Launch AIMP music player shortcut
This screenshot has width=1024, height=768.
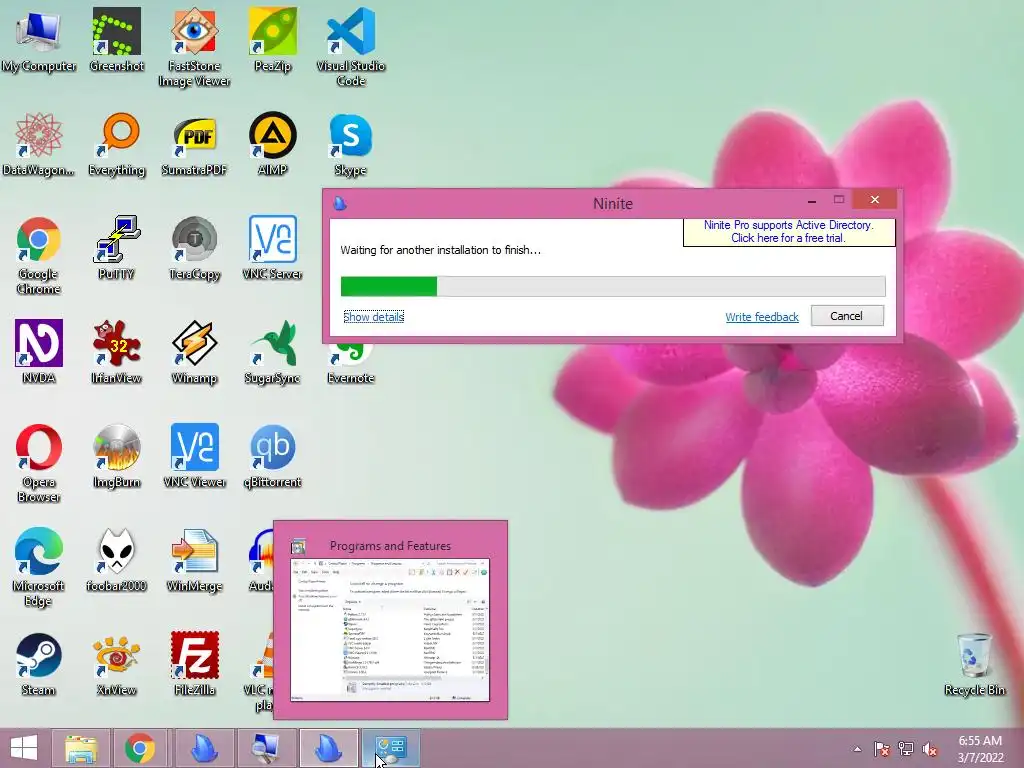[x=272, y=144]
